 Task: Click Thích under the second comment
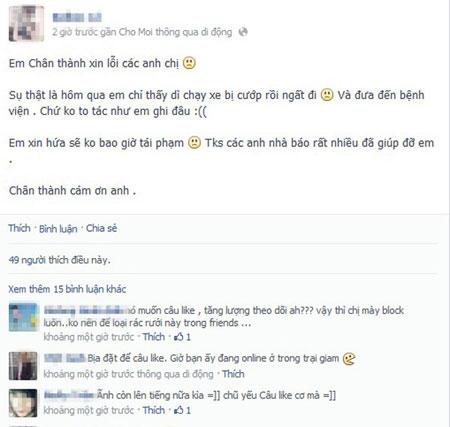(233, 374)
